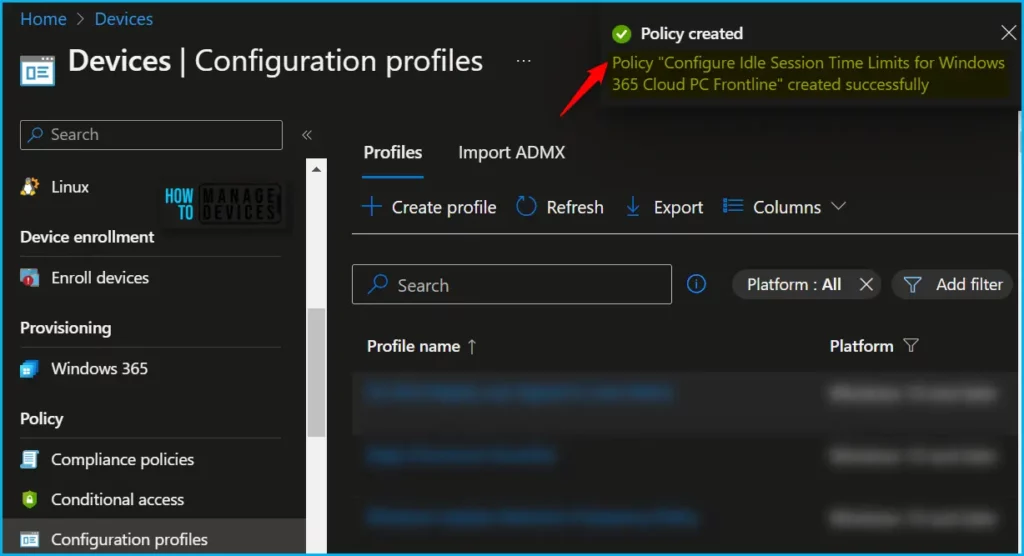The width and height of the screenshot is (1024, 556).
Task: Select Configuration profiles in the sidebar
Action: [x=129, y=539]
